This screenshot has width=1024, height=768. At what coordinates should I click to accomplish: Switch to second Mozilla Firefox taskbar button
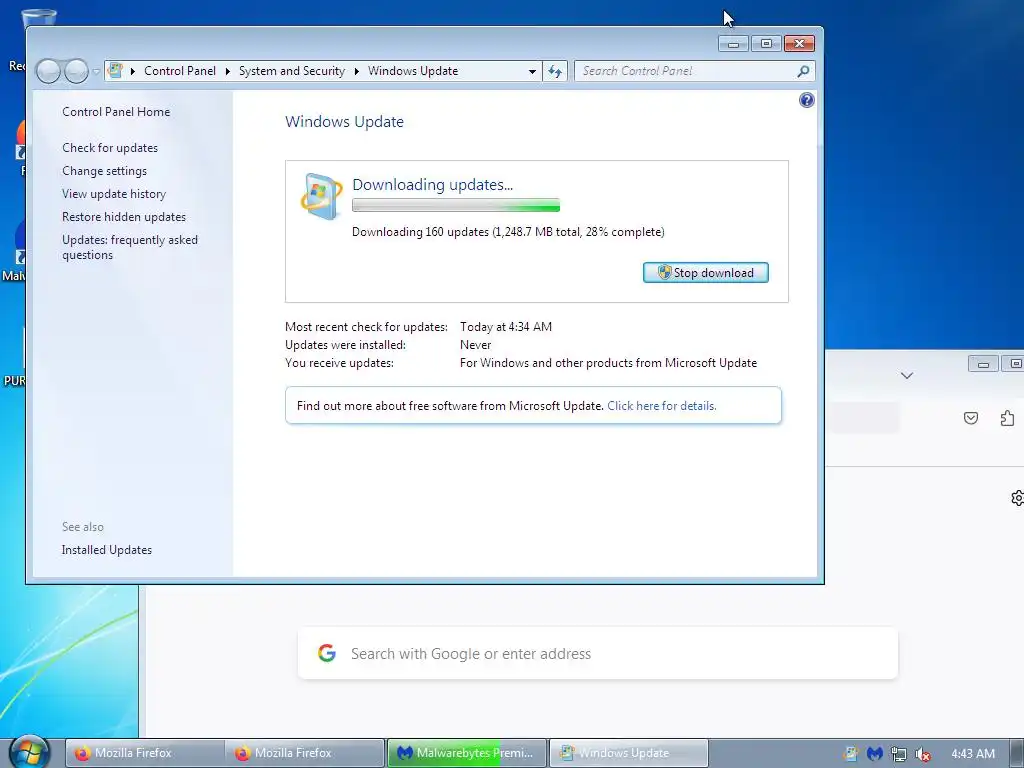click(x=305, y=753)
